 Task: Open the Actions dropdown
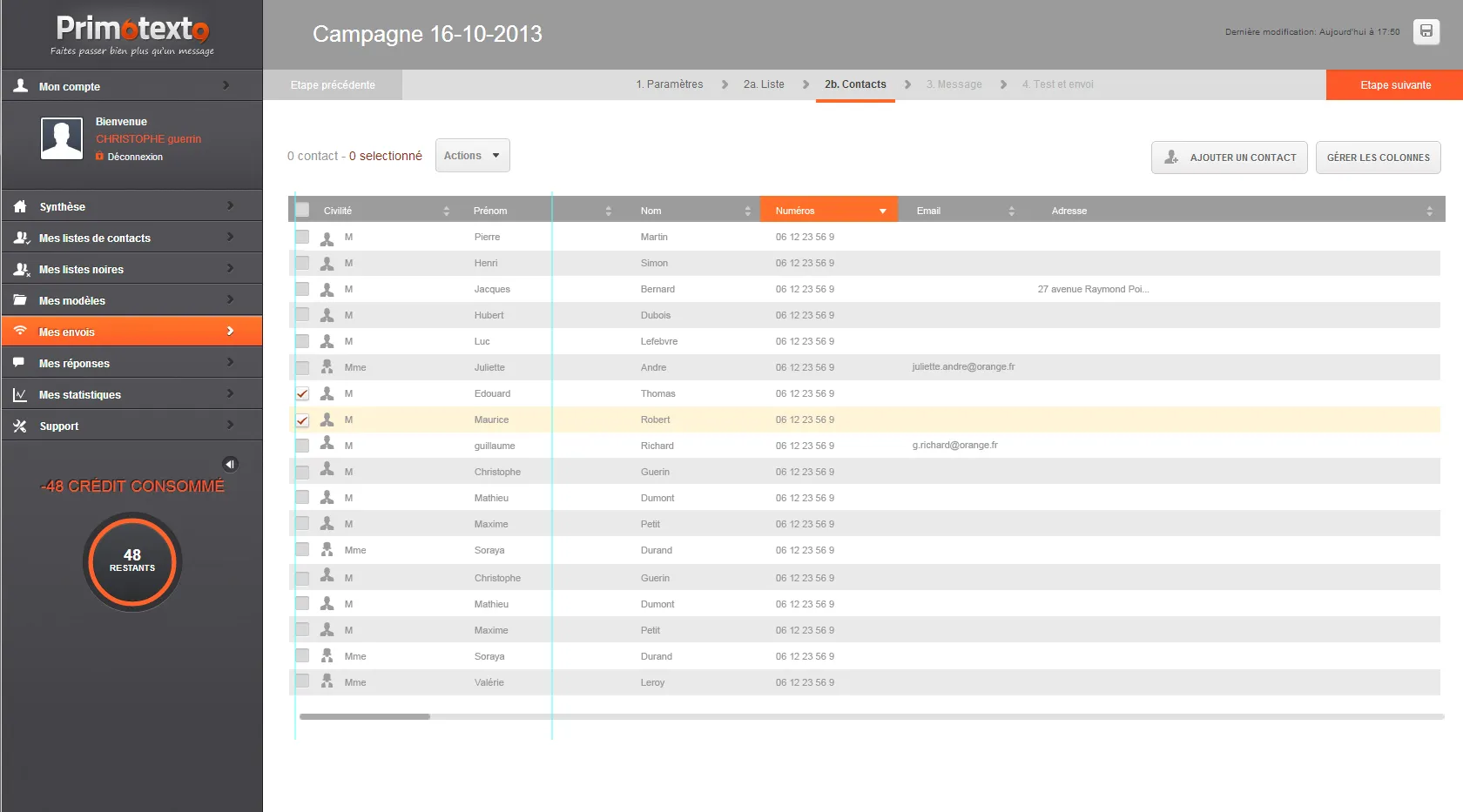coord(472,156)
